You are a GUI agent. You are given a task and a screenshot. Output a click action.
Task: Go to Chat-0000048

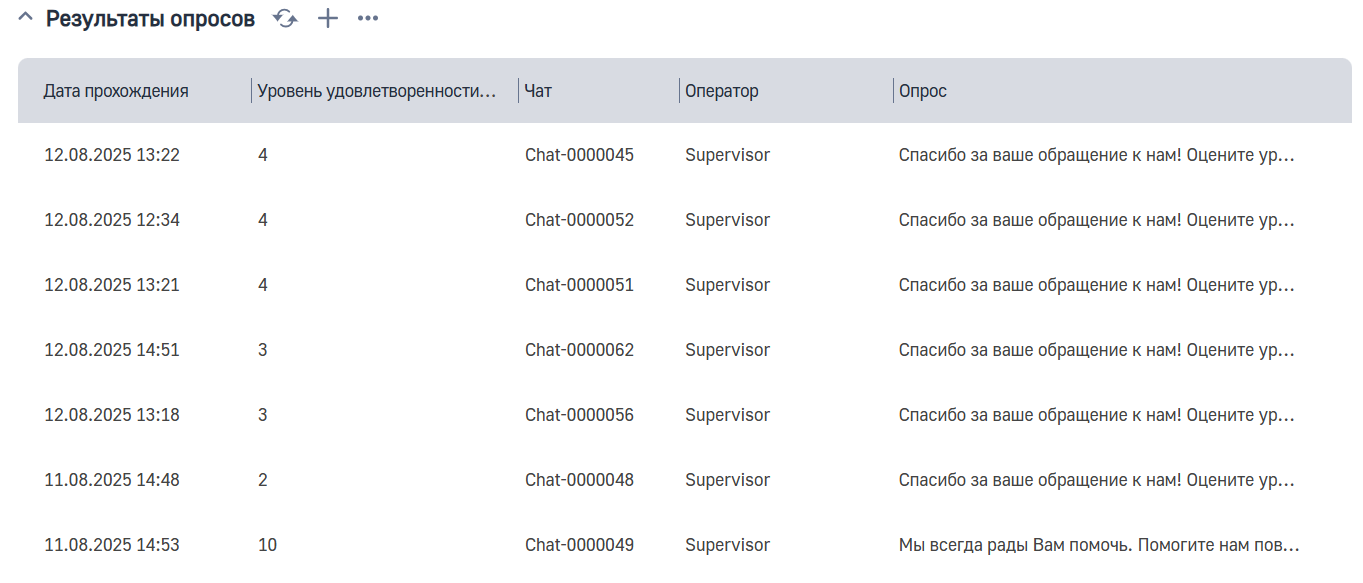[579, 480]
